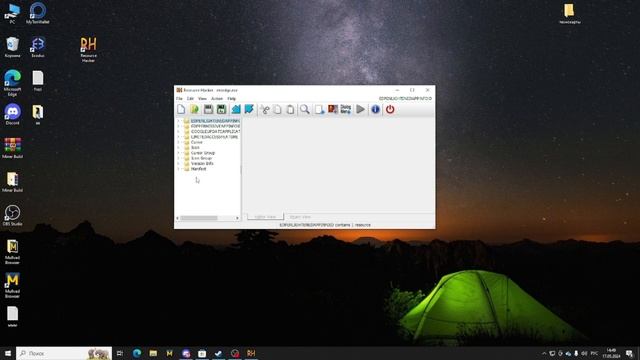Image resolution: width=640 pixels, height=360 pixels.
Task: Click the volume speaker tray icon
Action: (x=584, y=353)
